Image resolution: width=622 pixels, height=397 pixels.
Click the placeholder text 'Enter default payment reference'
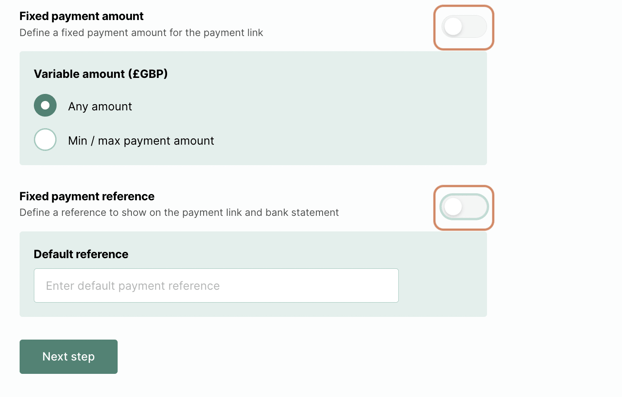click(x=133, y=286)
